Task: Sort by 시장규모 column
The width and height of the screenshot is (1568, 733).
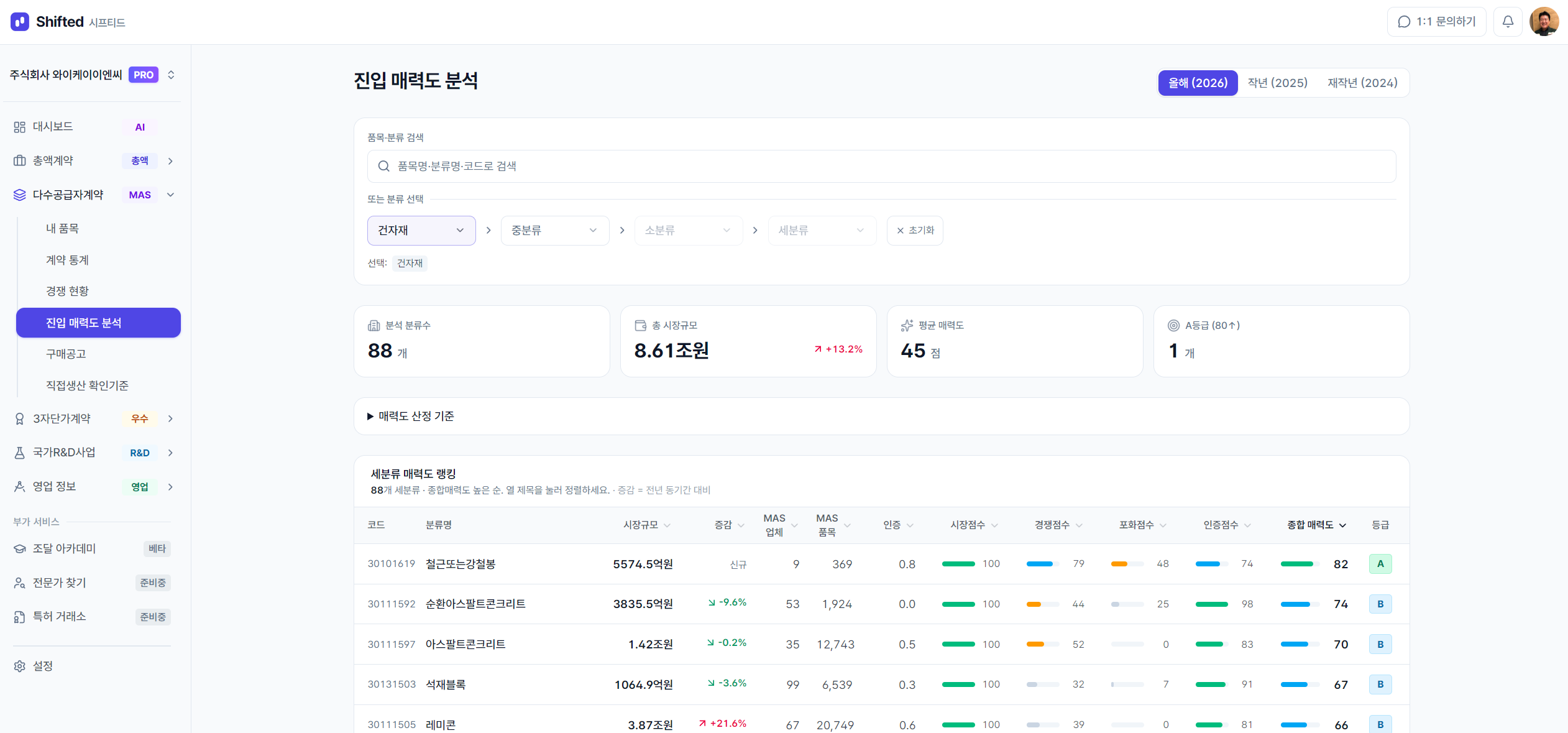Action: tap(647, 525)
